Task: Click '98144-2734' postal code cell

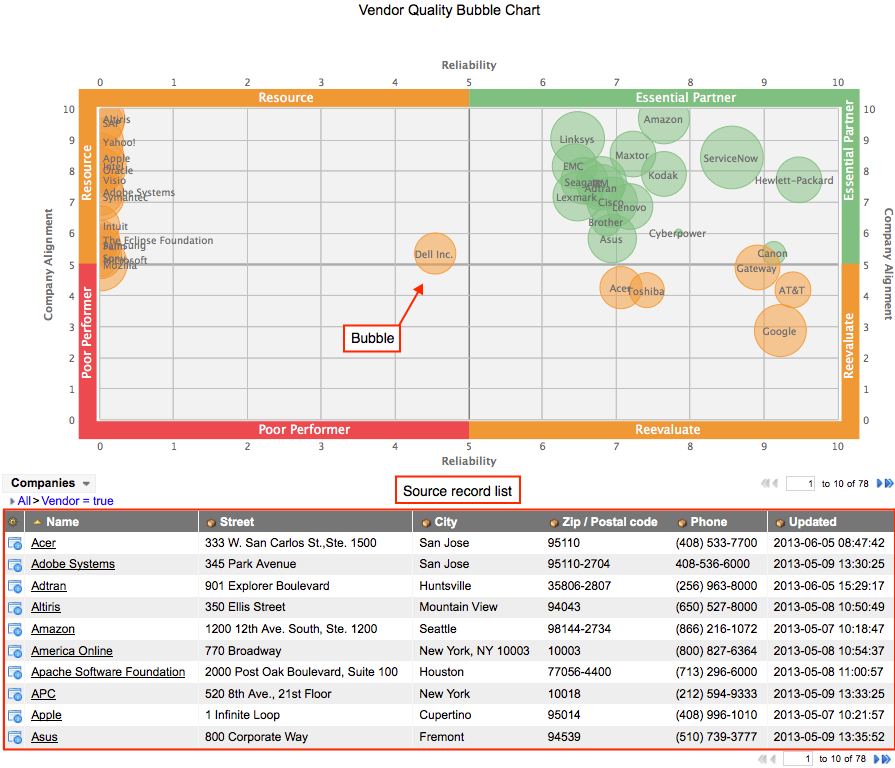Action: point(579,629)
